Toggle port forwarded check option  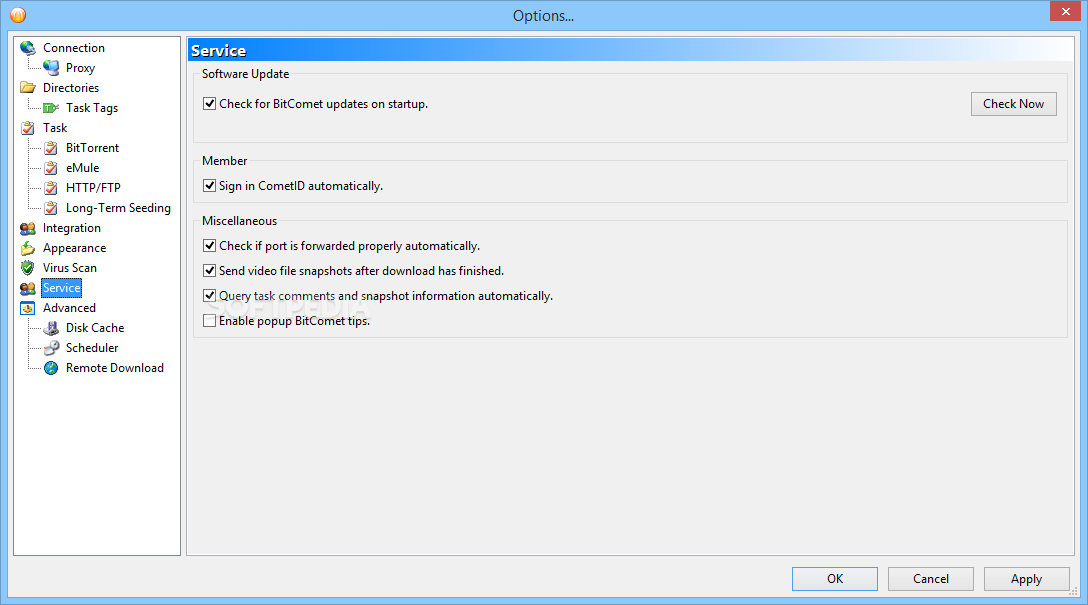point(210,246)
